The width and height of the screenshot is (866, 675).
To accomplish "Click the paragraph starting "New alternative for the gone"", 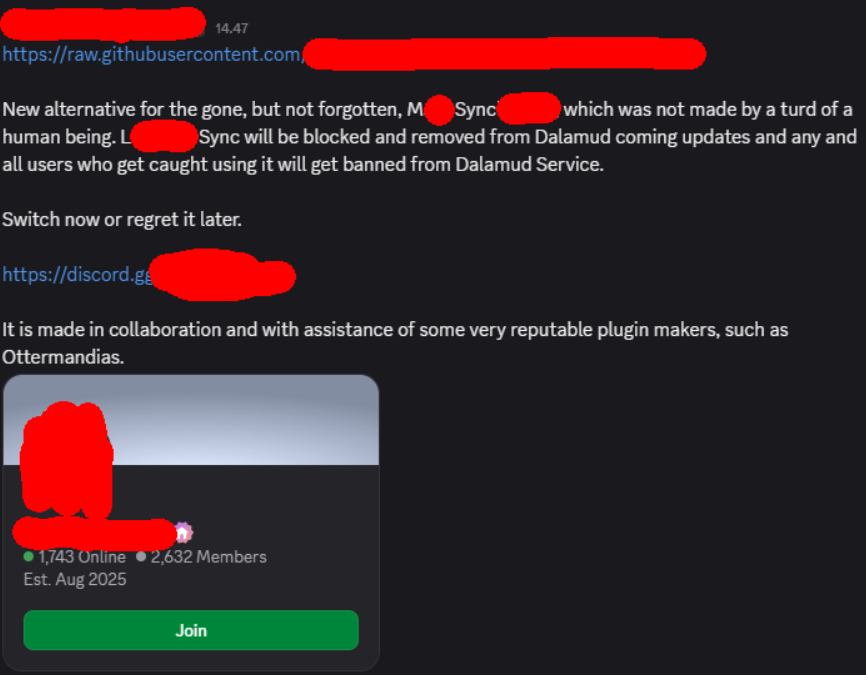I will click(429, 136).
